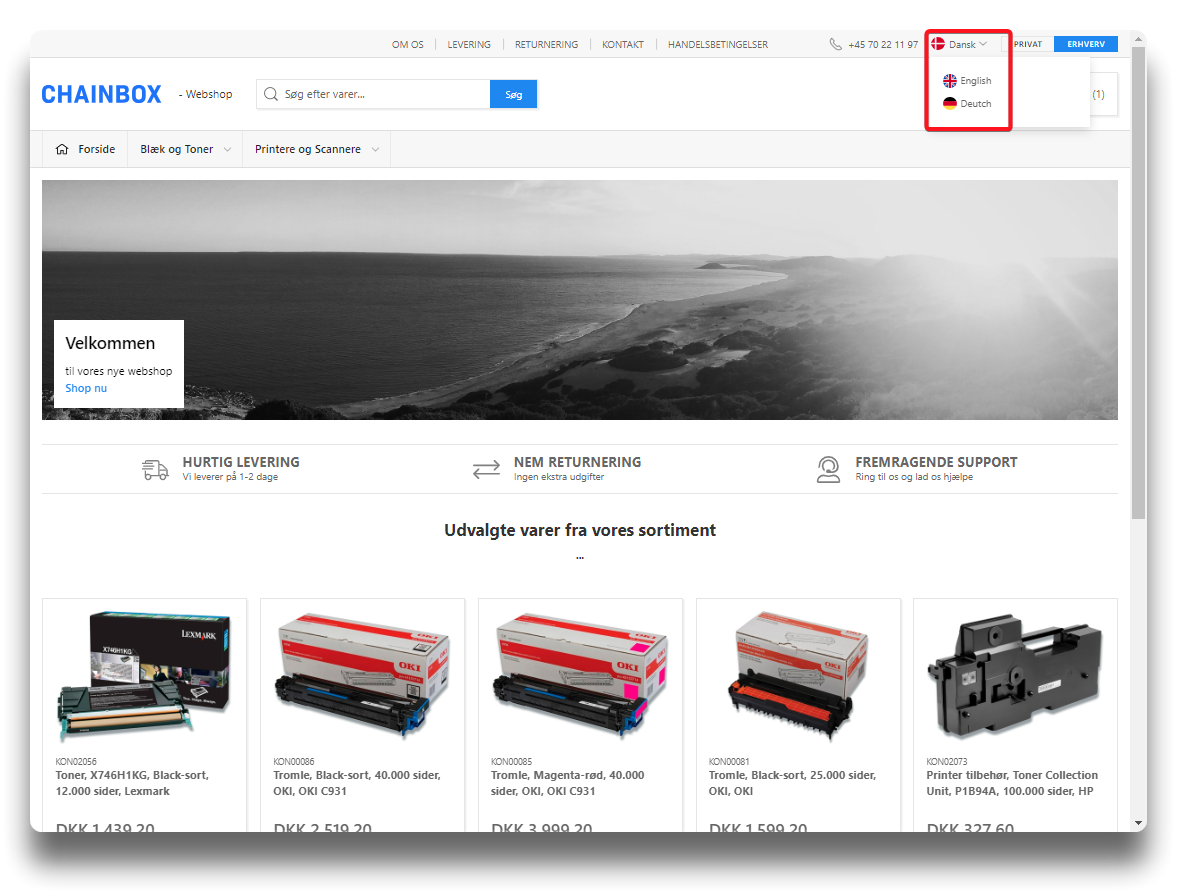1177x894 pixels.
Task: Select the UK flag for English
Action: click(950, 81)
